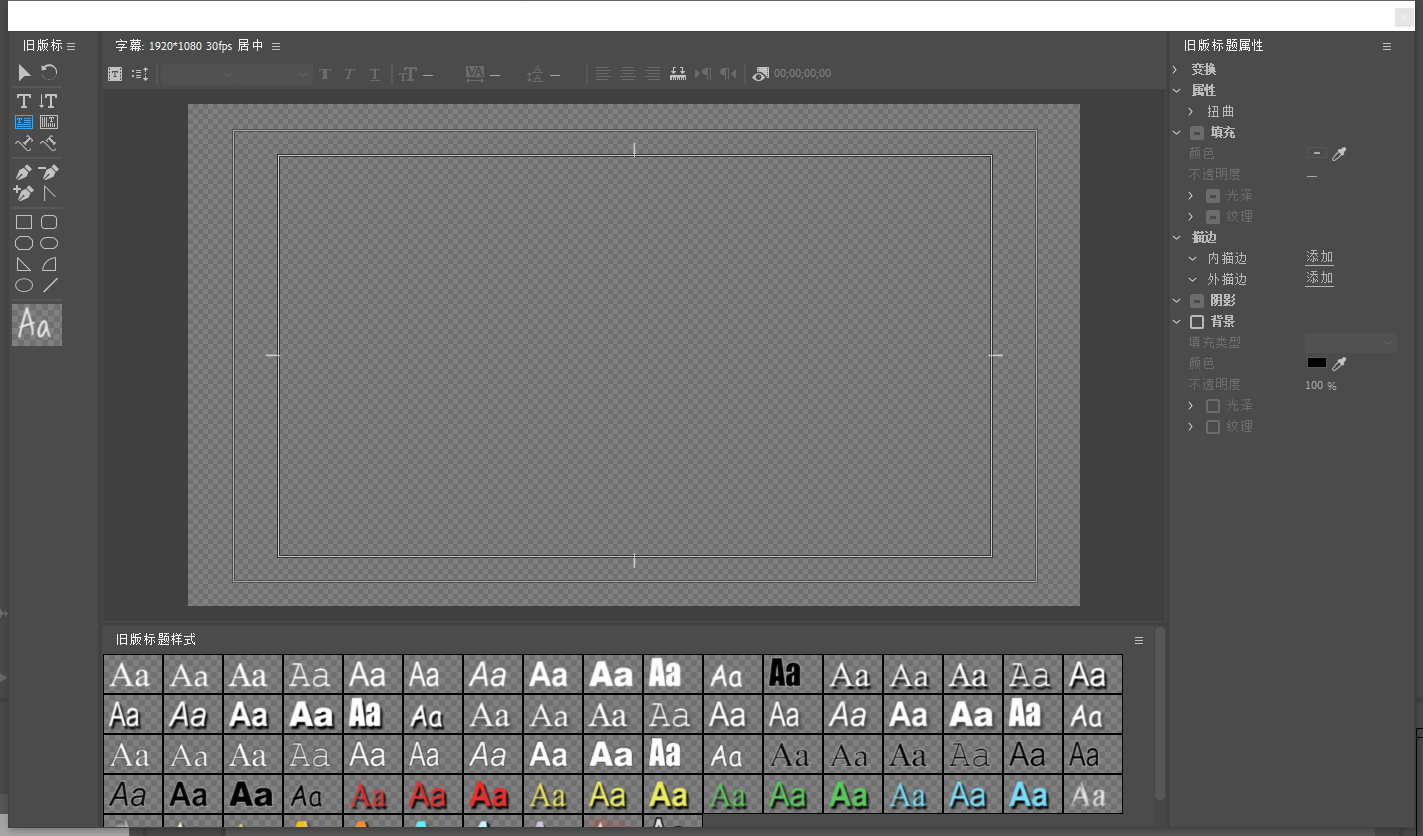Expand the 变换 (Transform) section
1423x836 pixels.
1176,69
